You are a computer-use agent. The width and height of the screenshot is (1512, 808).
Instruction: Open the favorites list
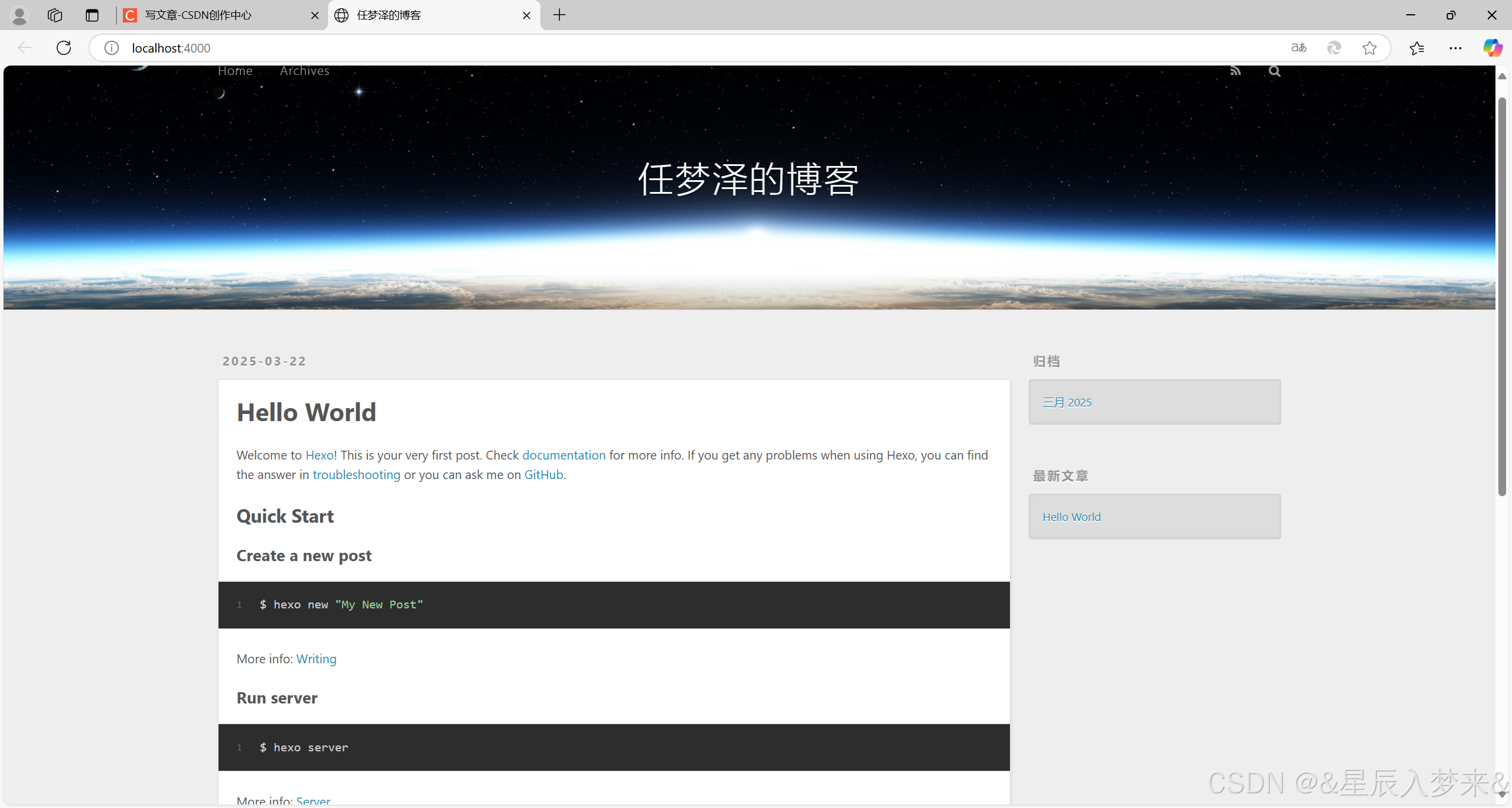click(1417, 48)
